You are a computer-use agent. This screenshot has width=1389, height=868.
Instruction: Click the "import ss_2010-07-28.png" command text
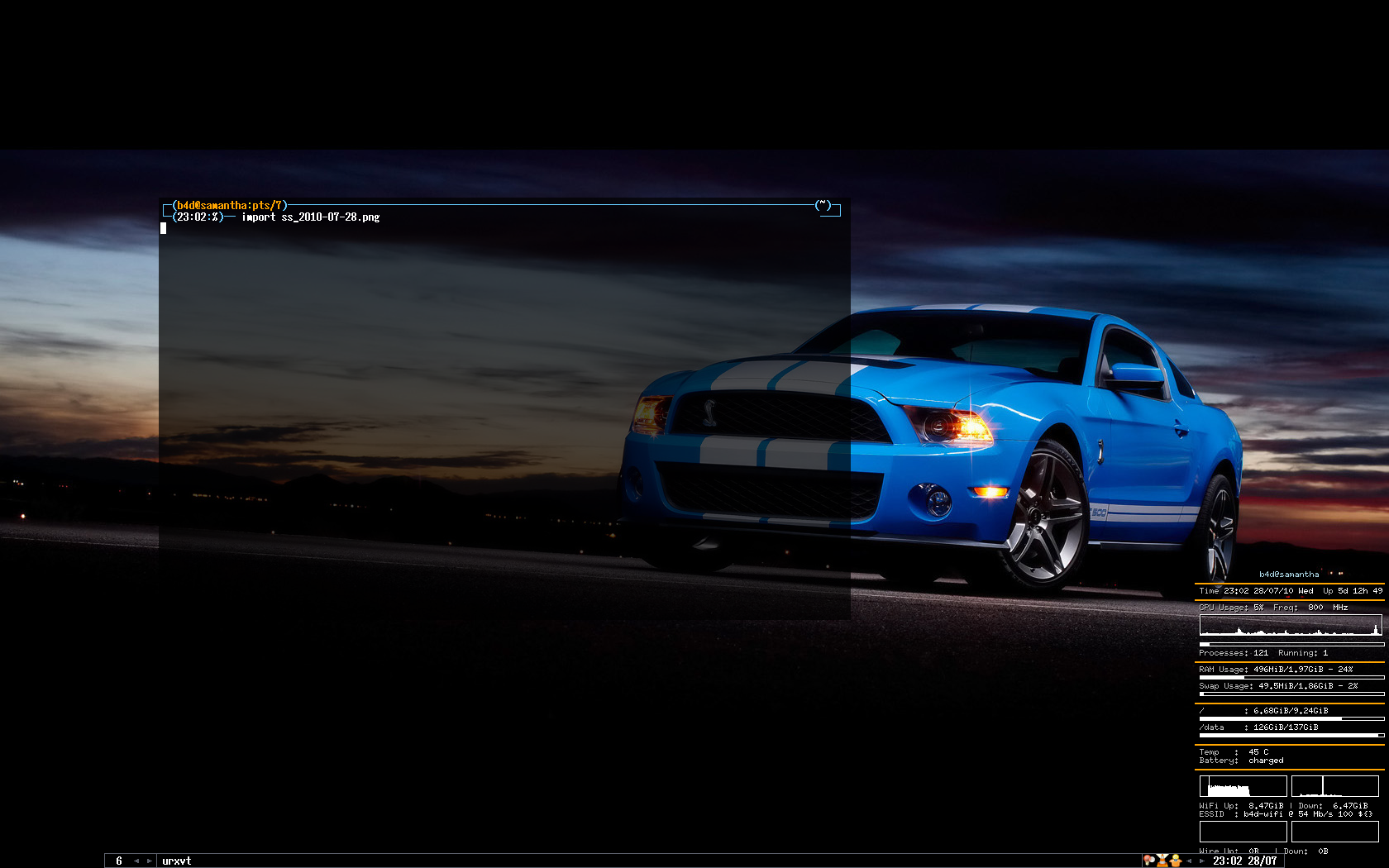click(x=311, y=217)
